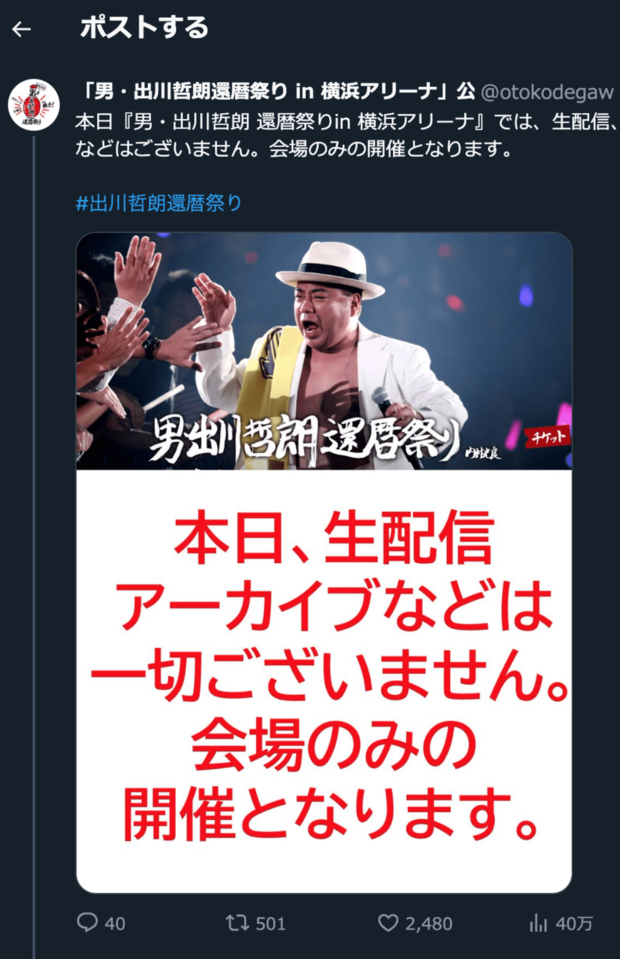Like the post with the heart icon
The width and height of the screenshot is (620, 959).
pos(388,923)
